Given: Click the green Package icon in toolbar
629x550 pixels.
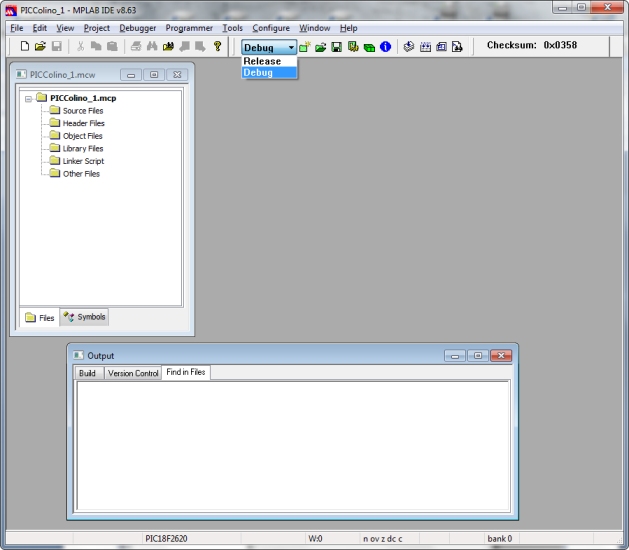Looking at the screenshot, I should tap(369, 48).
